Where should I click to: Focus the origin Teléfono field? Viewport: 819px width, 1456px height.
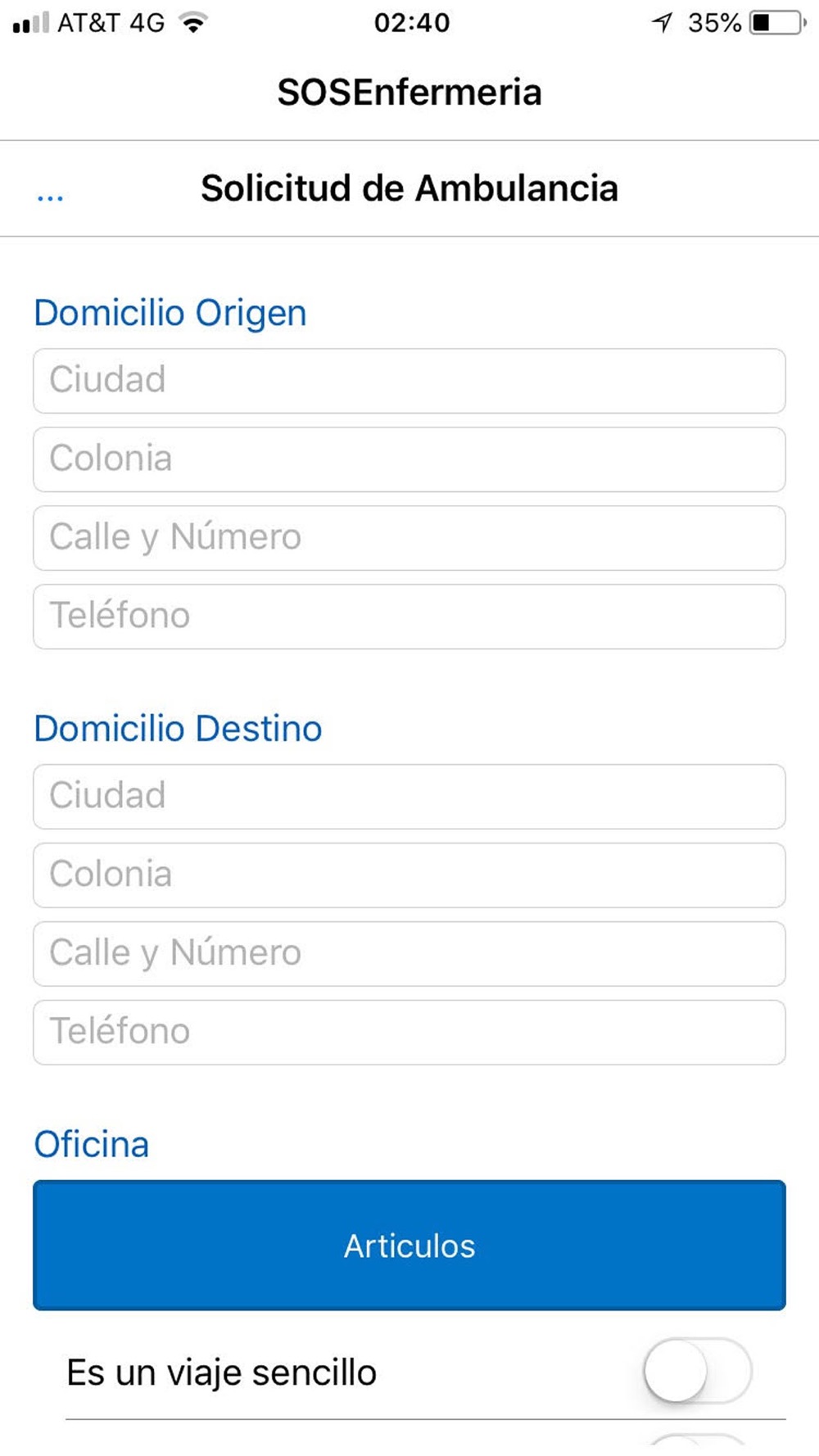click(409, 617)
